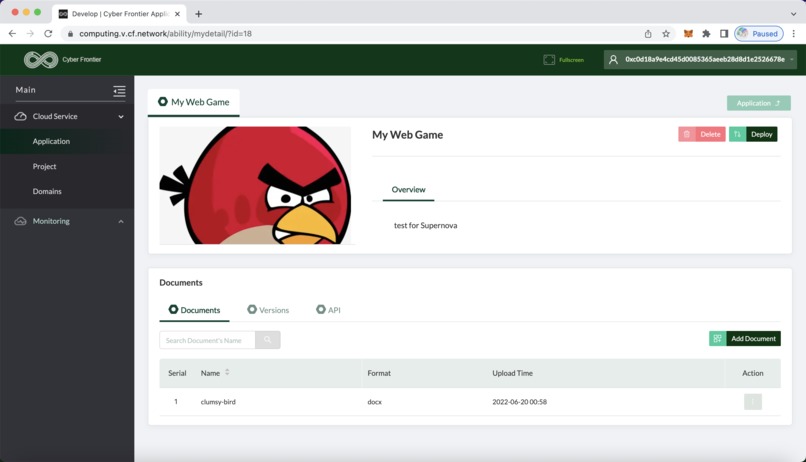The image size is (806, 462).
Task: Click the My Web Game heading title
Action: click(x=408, y=135)
